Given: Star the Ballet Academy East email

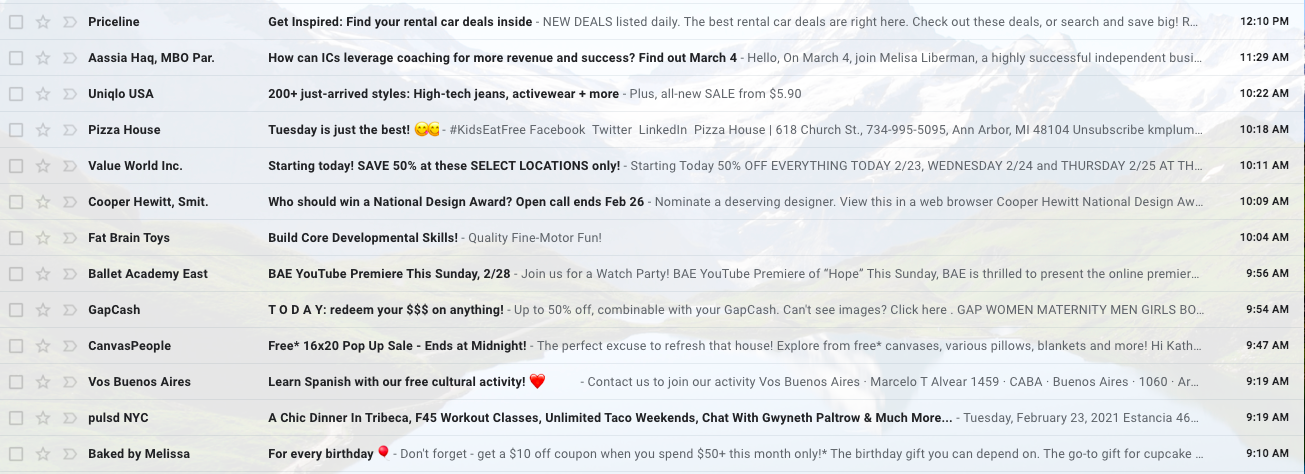Looking at the screenshot, I should [43, 274].
